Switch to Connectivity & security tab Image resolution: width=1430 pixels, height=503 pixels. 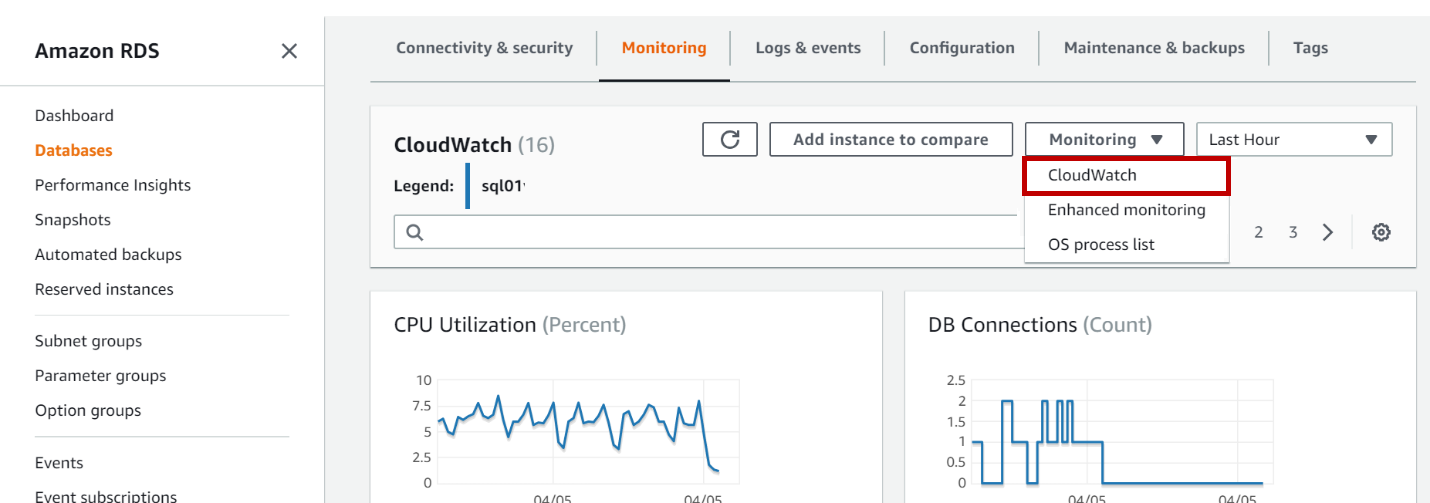pos(484,48)
